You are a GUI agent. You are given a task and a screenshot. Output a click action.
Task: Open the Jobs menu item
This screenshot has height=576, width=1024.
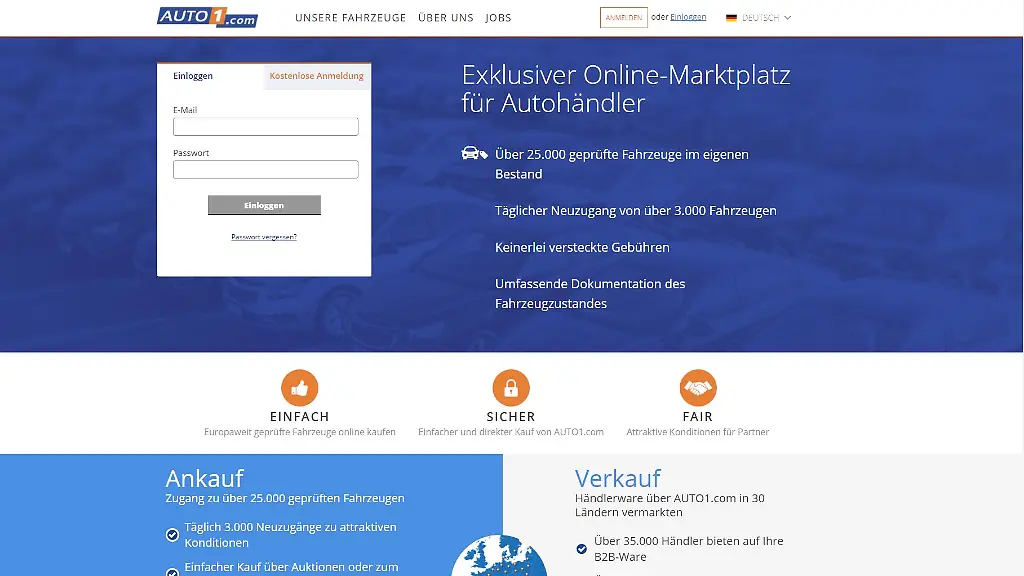click(x=498, y=18)
